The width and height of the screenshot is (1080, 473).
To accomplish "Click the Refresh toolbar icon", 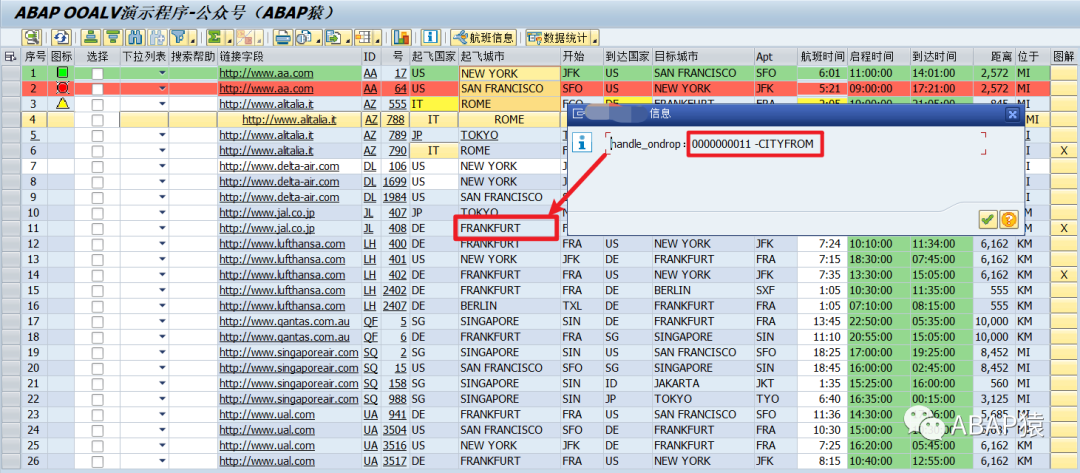I will click(x=61, y=37).
